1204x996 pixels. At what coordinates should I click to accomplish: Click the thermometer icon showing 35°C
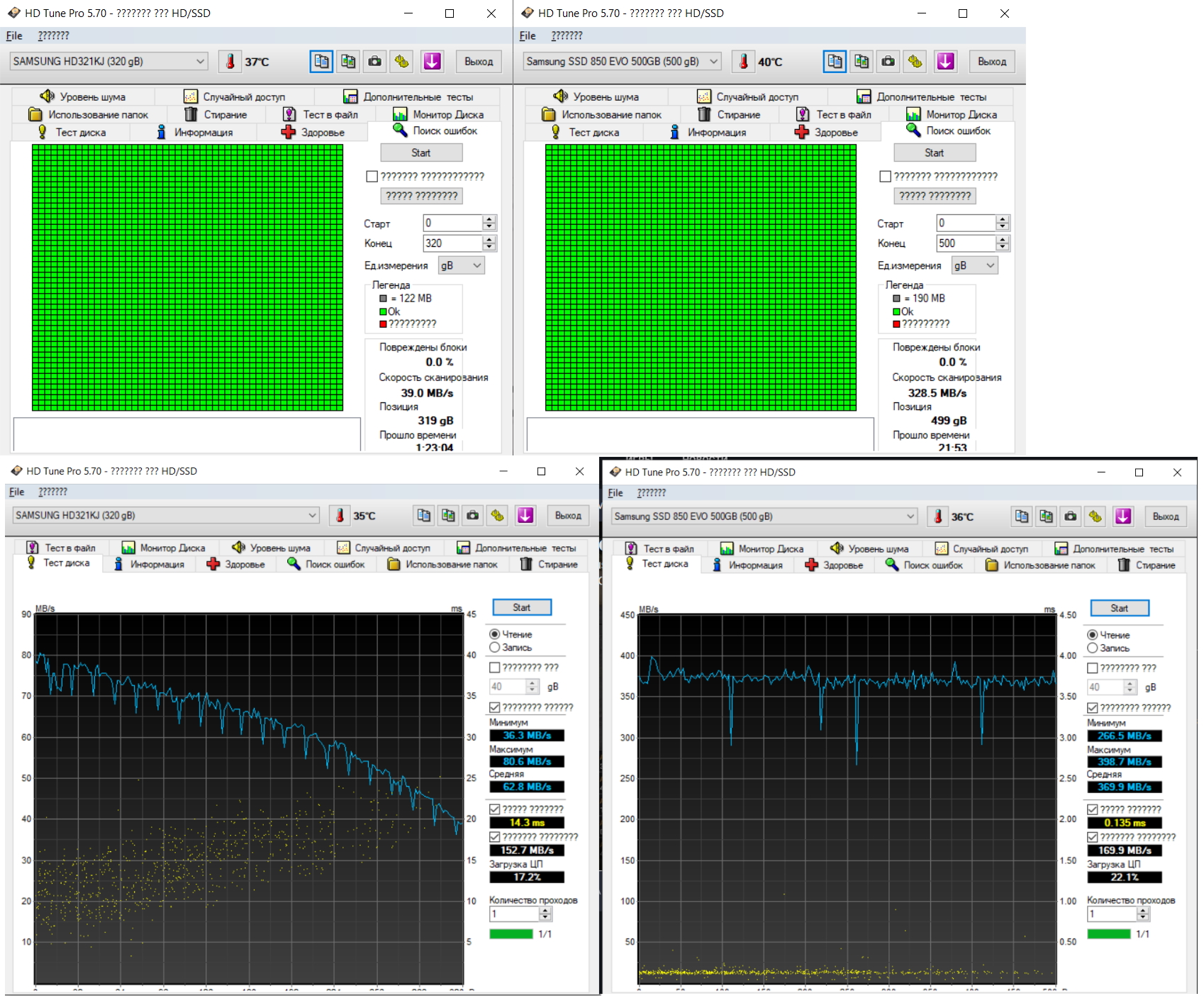point(340,516)
